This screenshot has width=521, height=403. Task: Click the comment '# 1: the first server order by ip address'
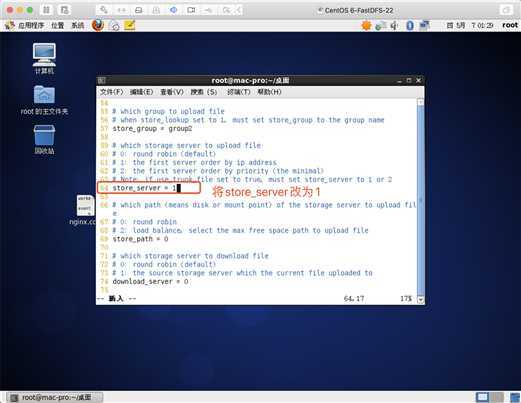point(194,163)
